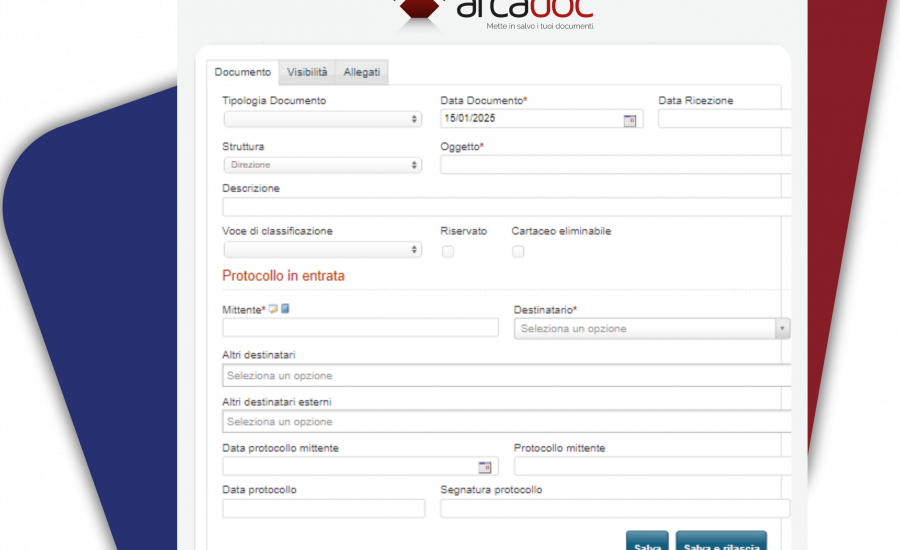The image size is (900, 550).
Task: Click the address book icon beside Mittente
Action: pyautogui.click(x=285, y=309)
